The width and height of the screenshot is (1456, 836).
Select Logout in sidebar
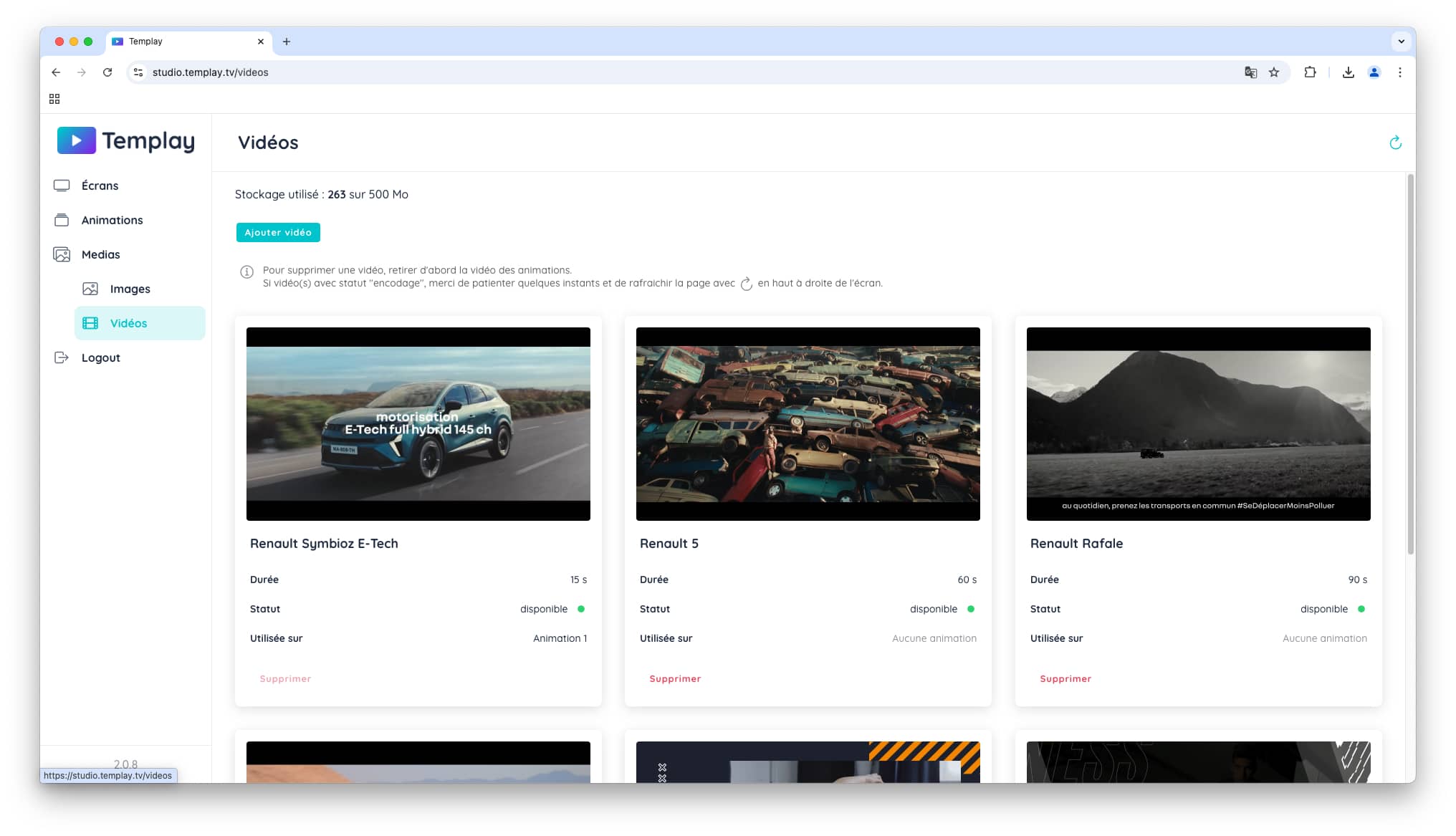100,357
